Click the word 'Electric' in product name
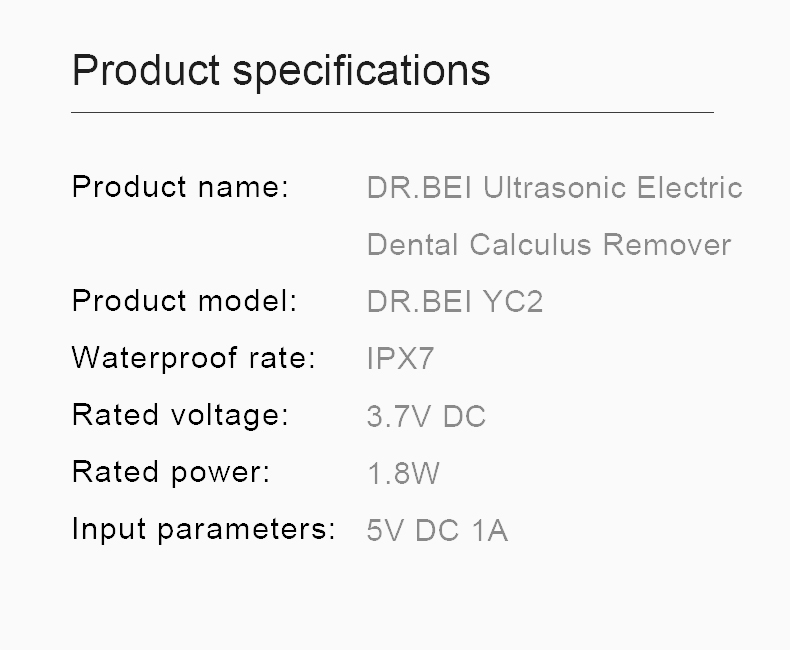The image size is (790, 650). (x=690, y=188)
